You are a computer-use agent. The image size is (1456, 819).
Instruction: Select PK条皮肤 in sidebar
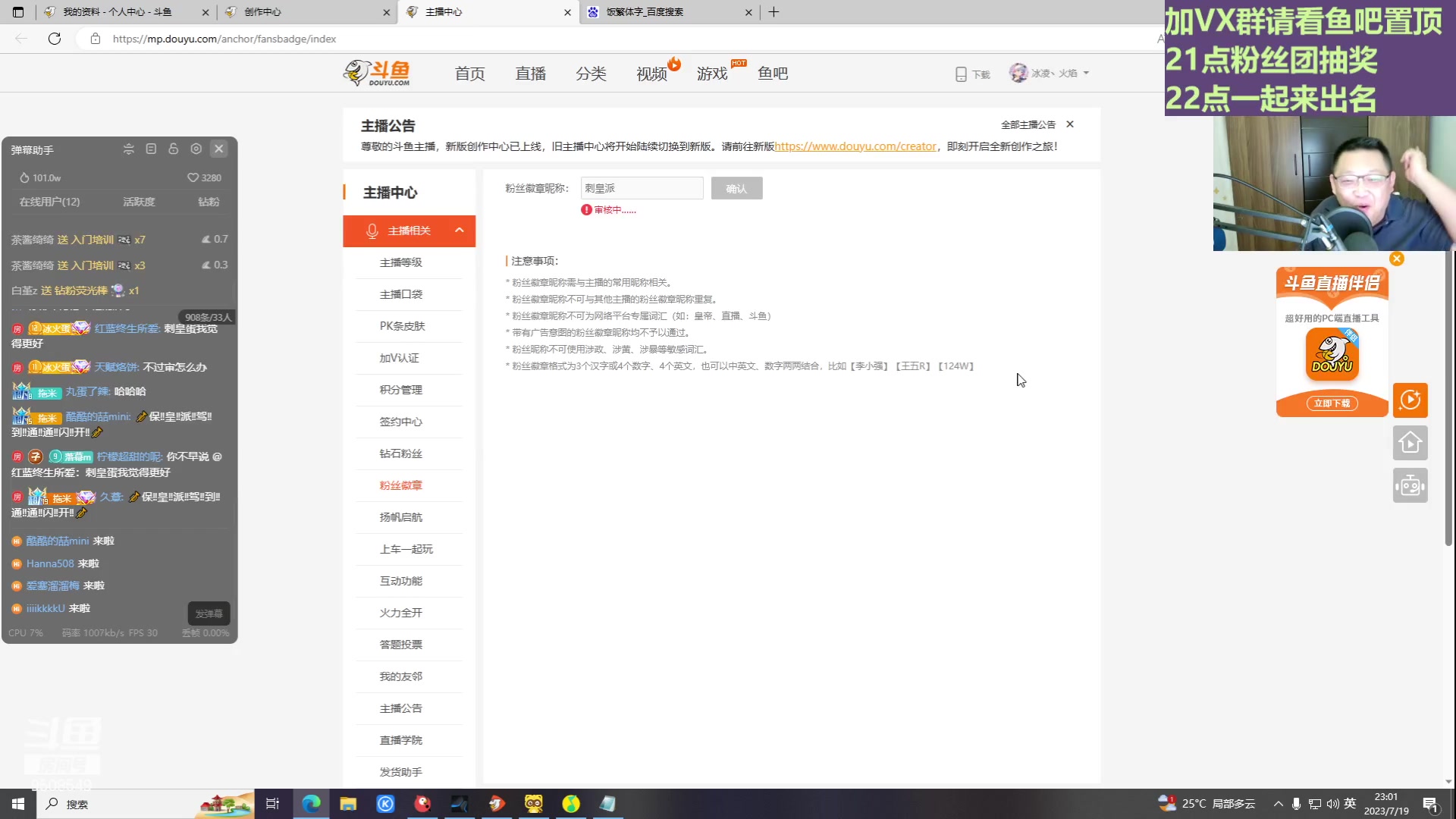tap(402, 326)
